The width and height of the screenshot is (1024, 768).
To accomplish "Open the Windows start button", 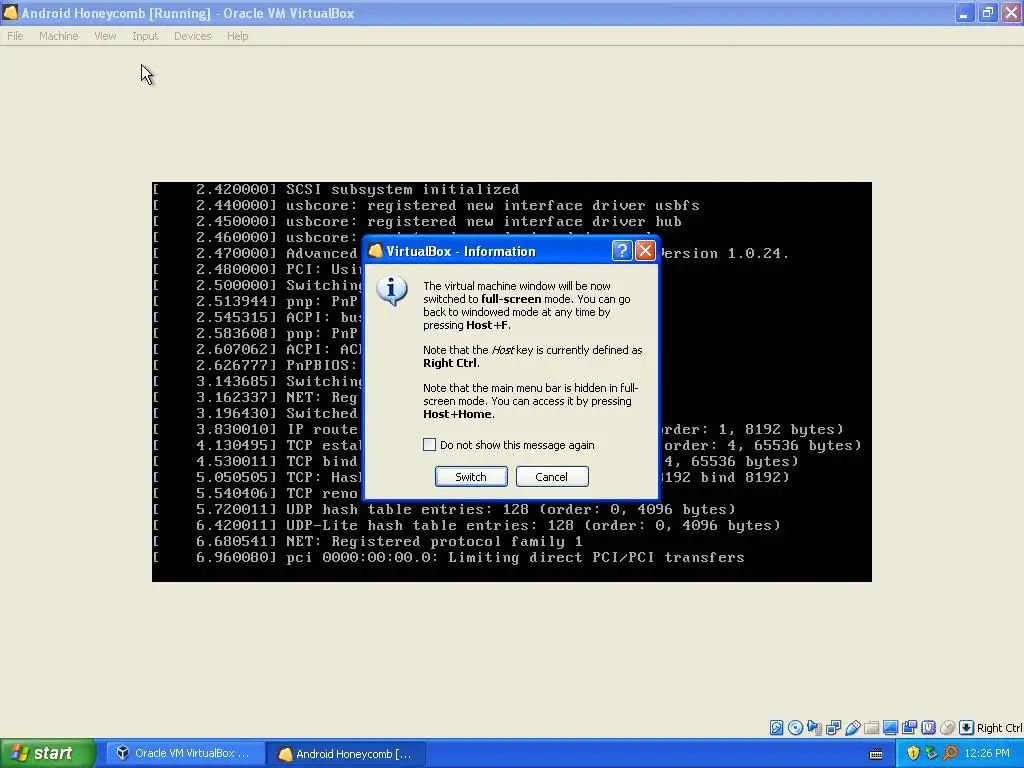I will 47,753.
